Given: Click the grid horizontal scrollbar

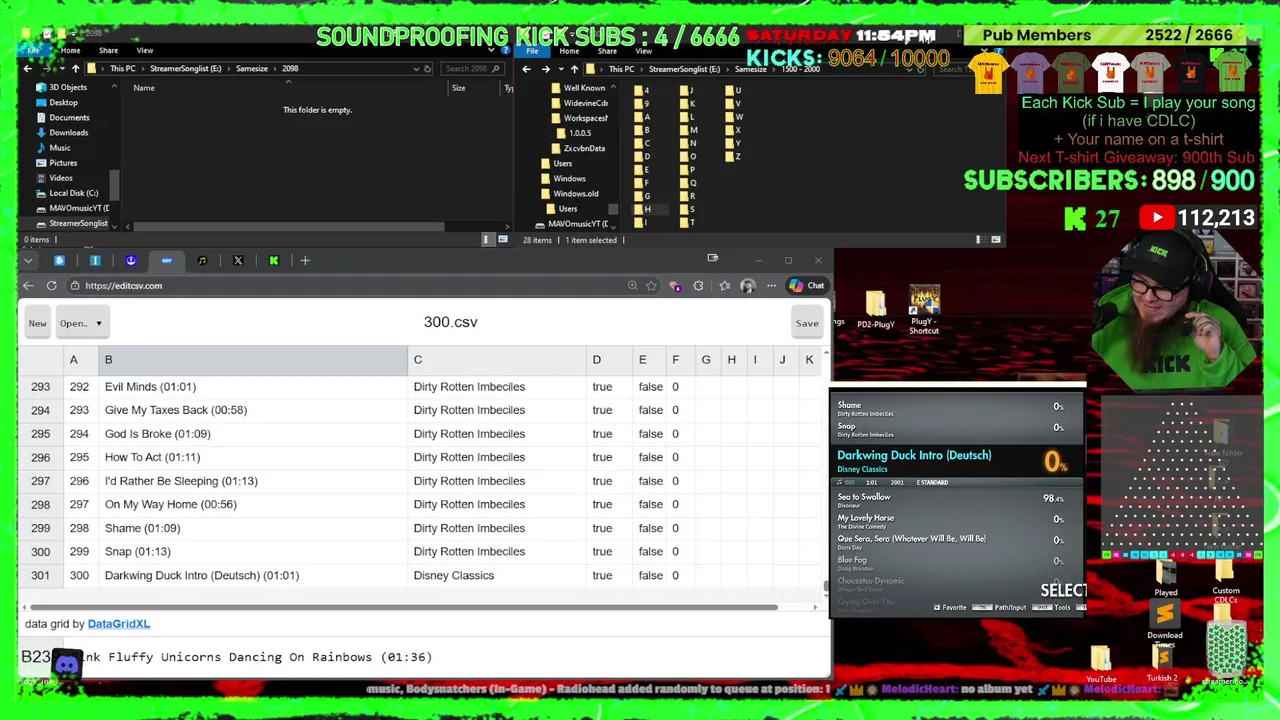Looking at the screenshot, I should (403, 607).
